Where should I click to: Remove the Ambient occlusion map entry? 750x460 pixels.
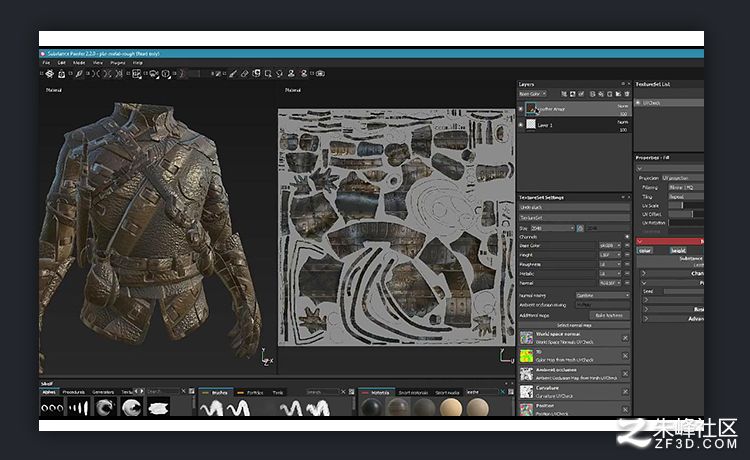tap(625, 373)
